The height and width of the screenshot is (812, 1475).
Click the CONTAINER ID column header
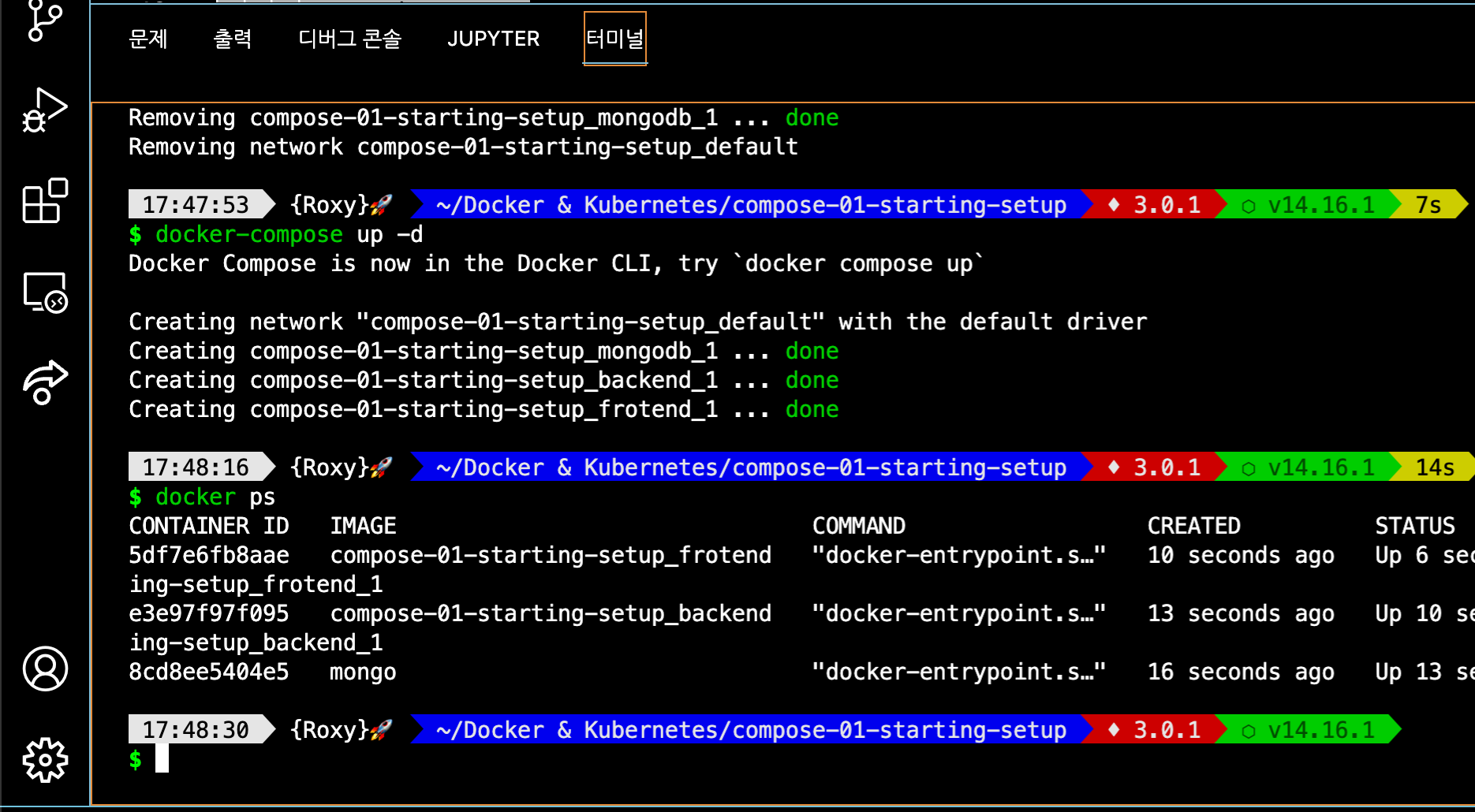point(209,526)
